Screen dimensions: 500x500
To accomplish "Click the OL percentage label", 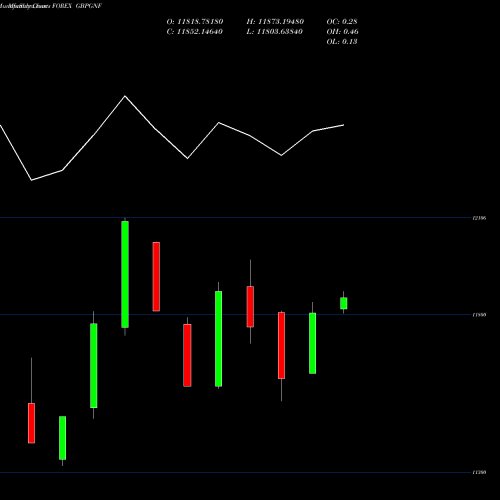I will point(342,42).
